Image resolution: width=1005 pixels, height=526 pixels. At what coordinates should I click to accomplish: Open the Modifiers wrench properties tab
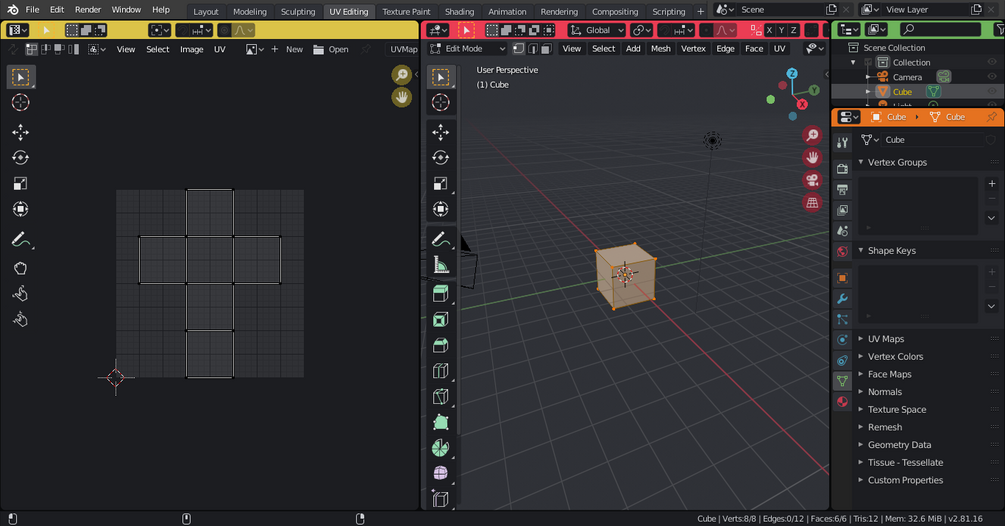coord(842,299)
